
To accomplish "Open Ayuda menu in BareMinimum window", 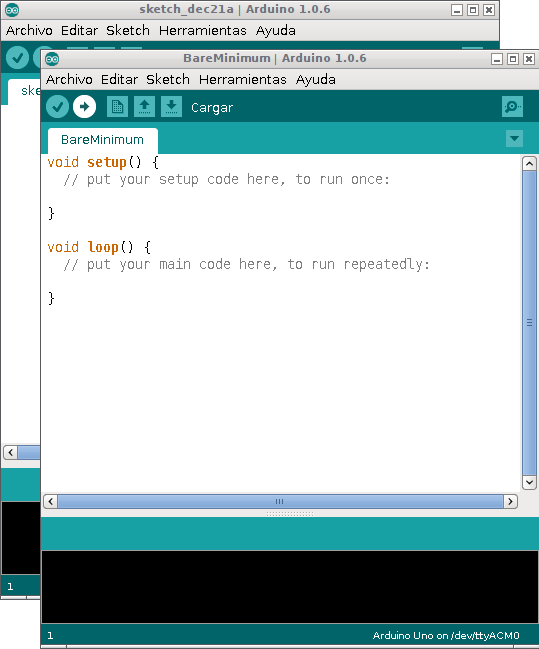I will (x=315, y=79).
